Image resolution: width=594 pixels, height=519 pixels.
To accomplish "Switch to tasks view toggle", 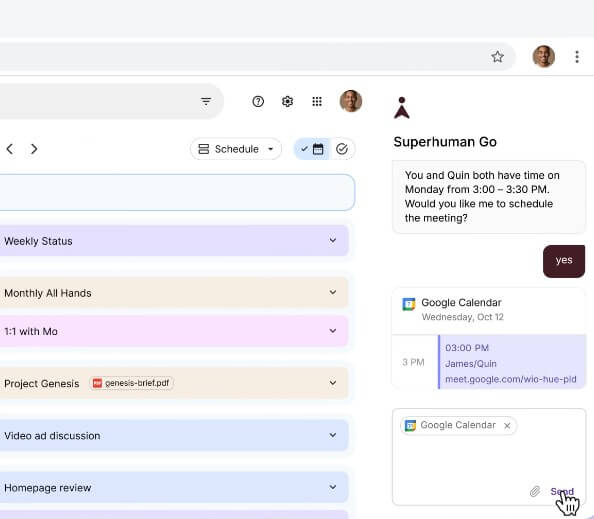I will click(x=342, y=149).
